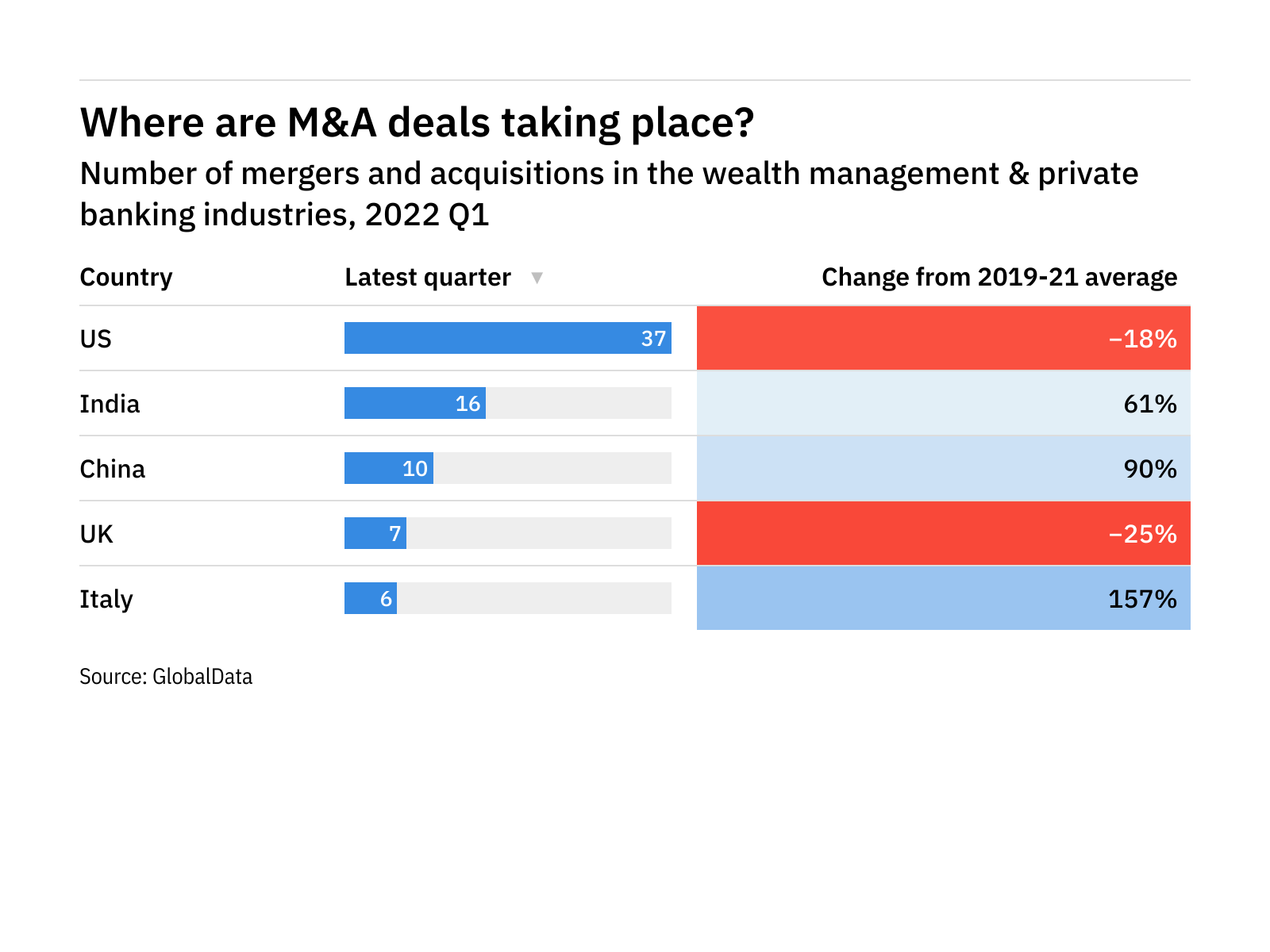Click the US blue bar showing 37
1270x952 pixels.
(507, 338)
